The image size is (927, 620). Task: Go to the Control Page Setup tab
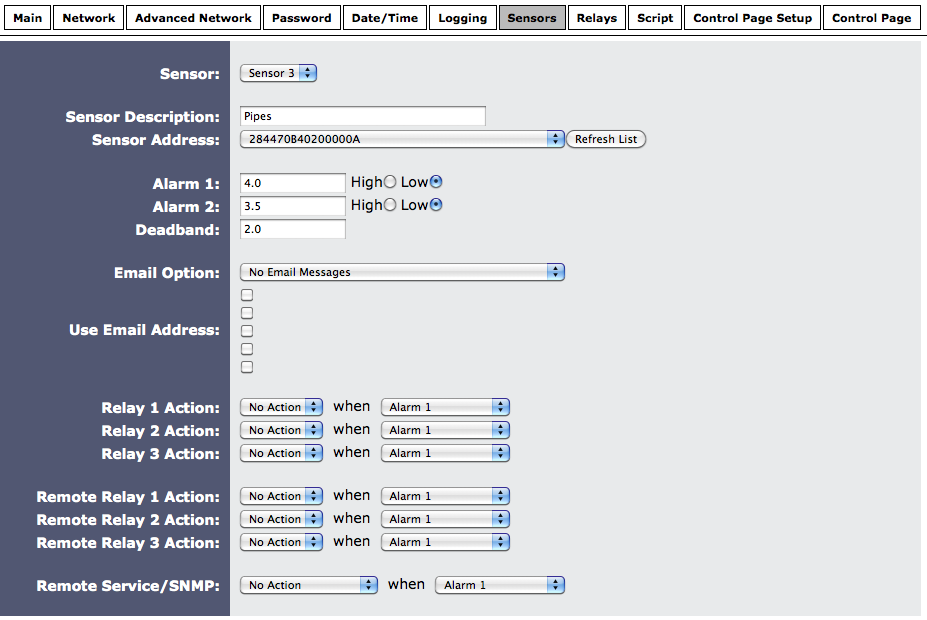tap(752, 18)
